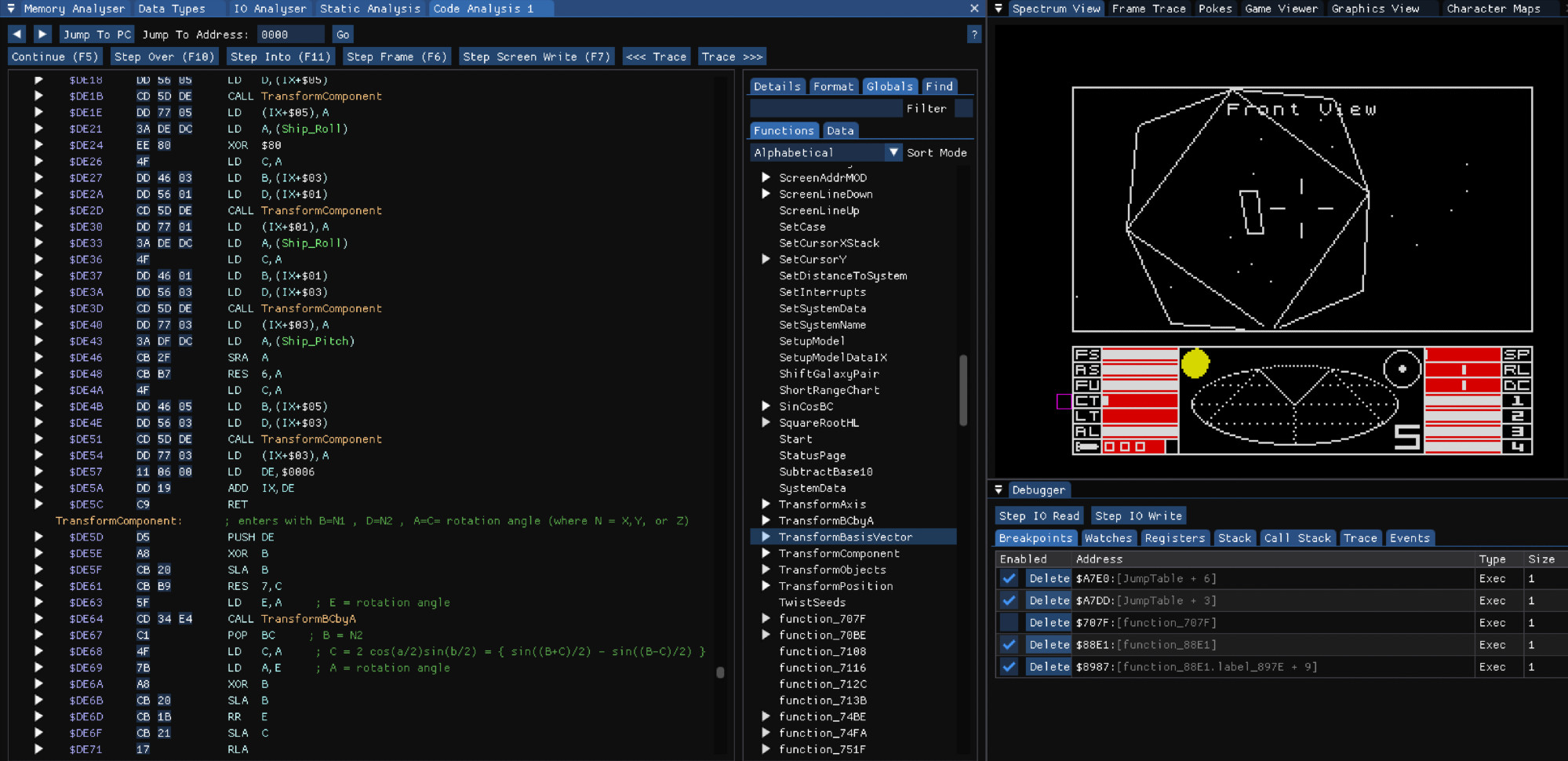Select StatusPage in the functions list
The height and width of the screenshot is (761, 1568).
tap(812, 456)
